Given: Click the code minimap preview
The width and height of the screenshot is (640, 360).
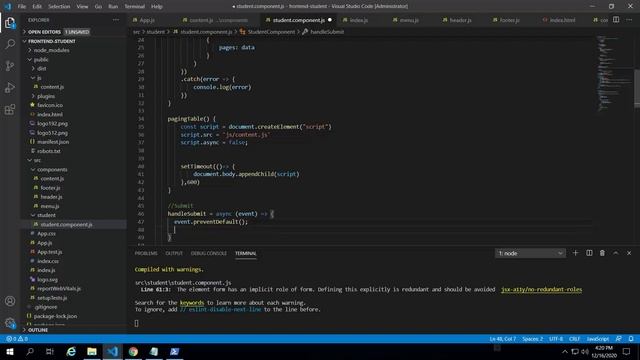Looking at the screenshot, I should (613, 73).
